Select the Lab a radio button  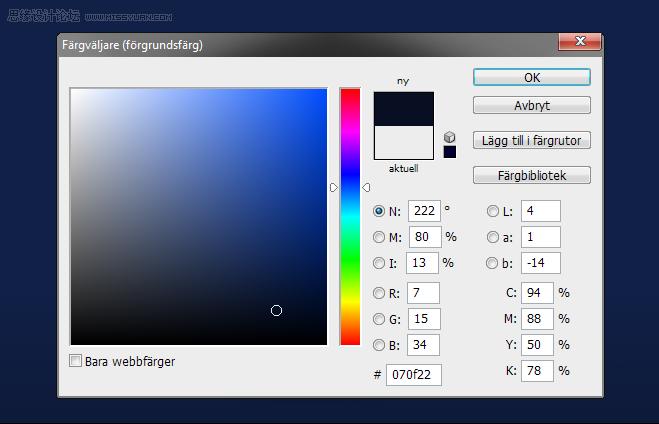point(493,237)
